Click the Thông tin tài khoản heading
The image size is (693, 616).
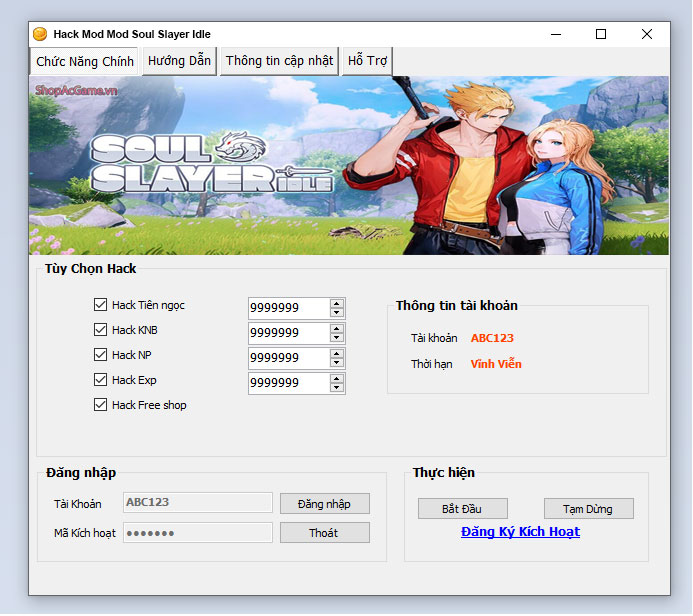tap(457, 305)
